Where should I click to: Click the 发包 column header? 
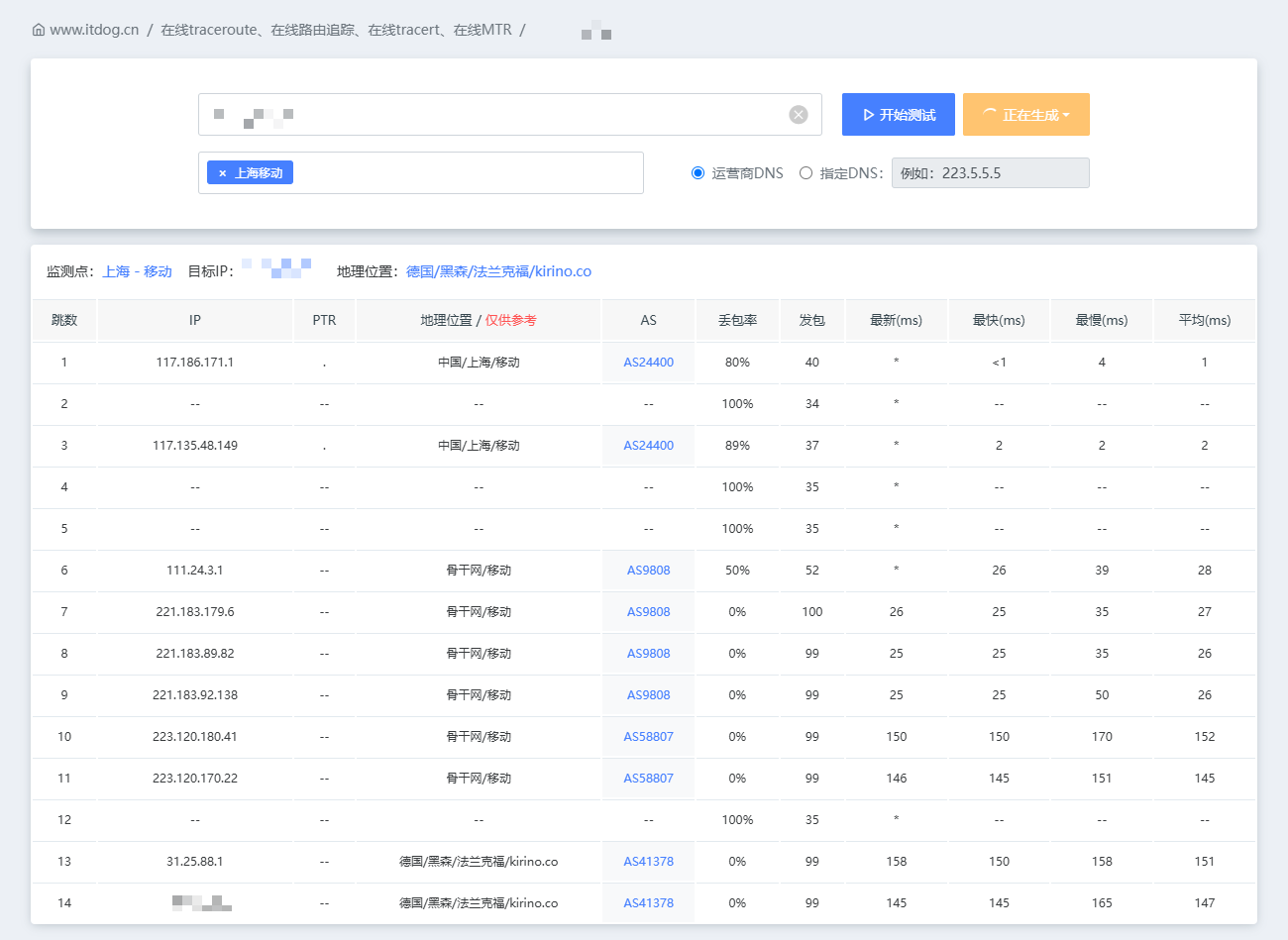coord(812,321)
